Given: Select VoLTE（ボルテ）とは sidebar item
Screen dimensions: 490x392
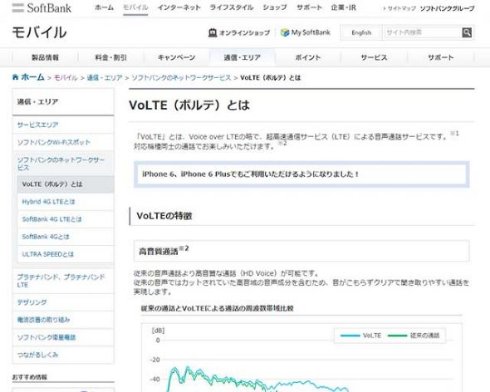Looking at the screenshot, I should pyautogui.click(x=65, y=184).
